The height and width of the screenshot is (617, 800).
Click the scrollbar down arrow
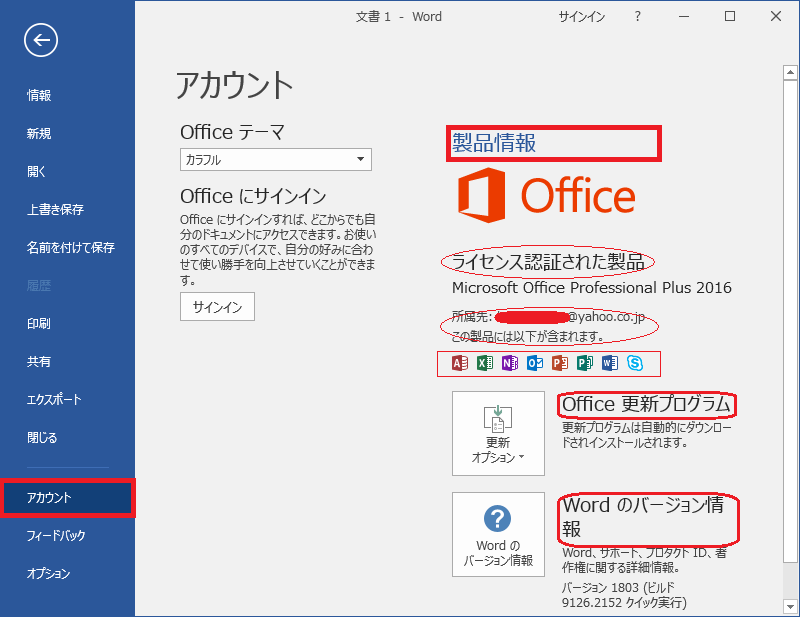(790, 607)
